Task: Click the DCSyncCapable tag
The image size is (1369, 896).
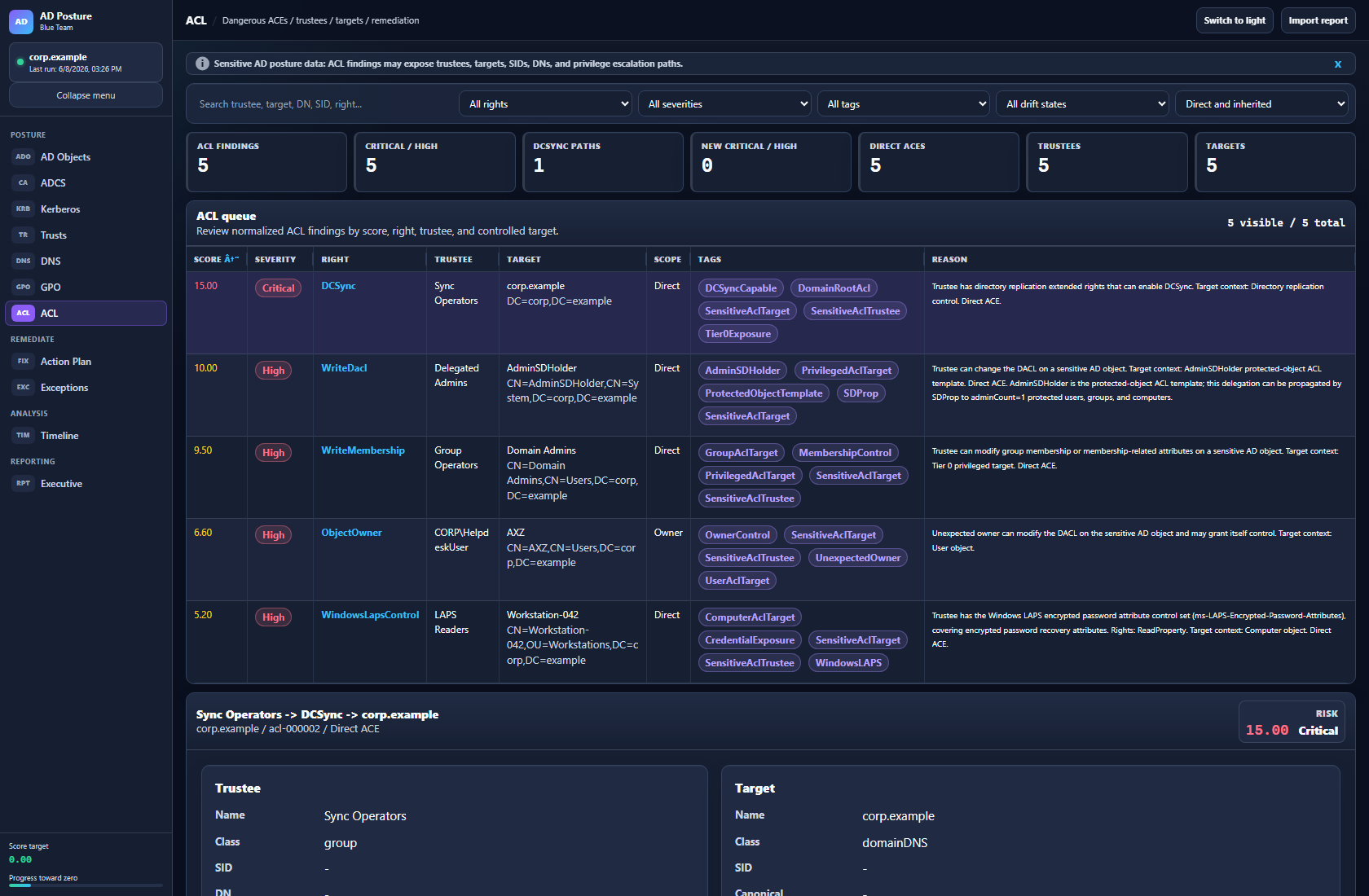Action: pyautogui.click(x=741, y=288)
